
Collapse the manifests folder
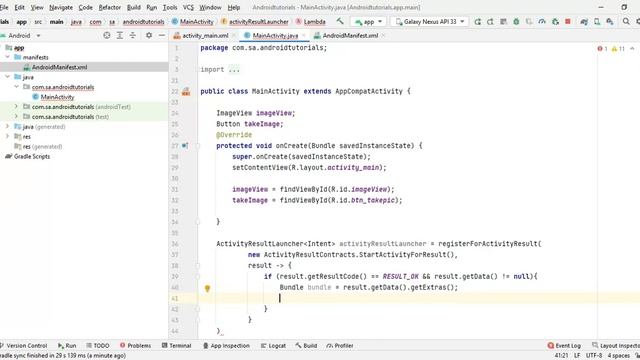[x=7, y=57]
